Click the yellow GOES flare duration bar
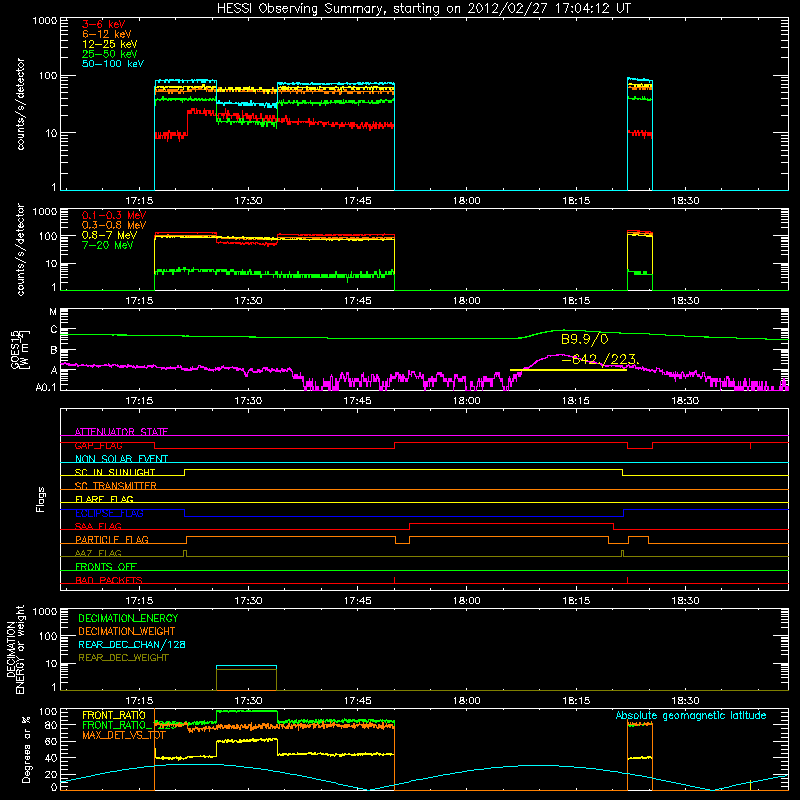The width and height of the screenshot is (800, 800). click(568, 370)
